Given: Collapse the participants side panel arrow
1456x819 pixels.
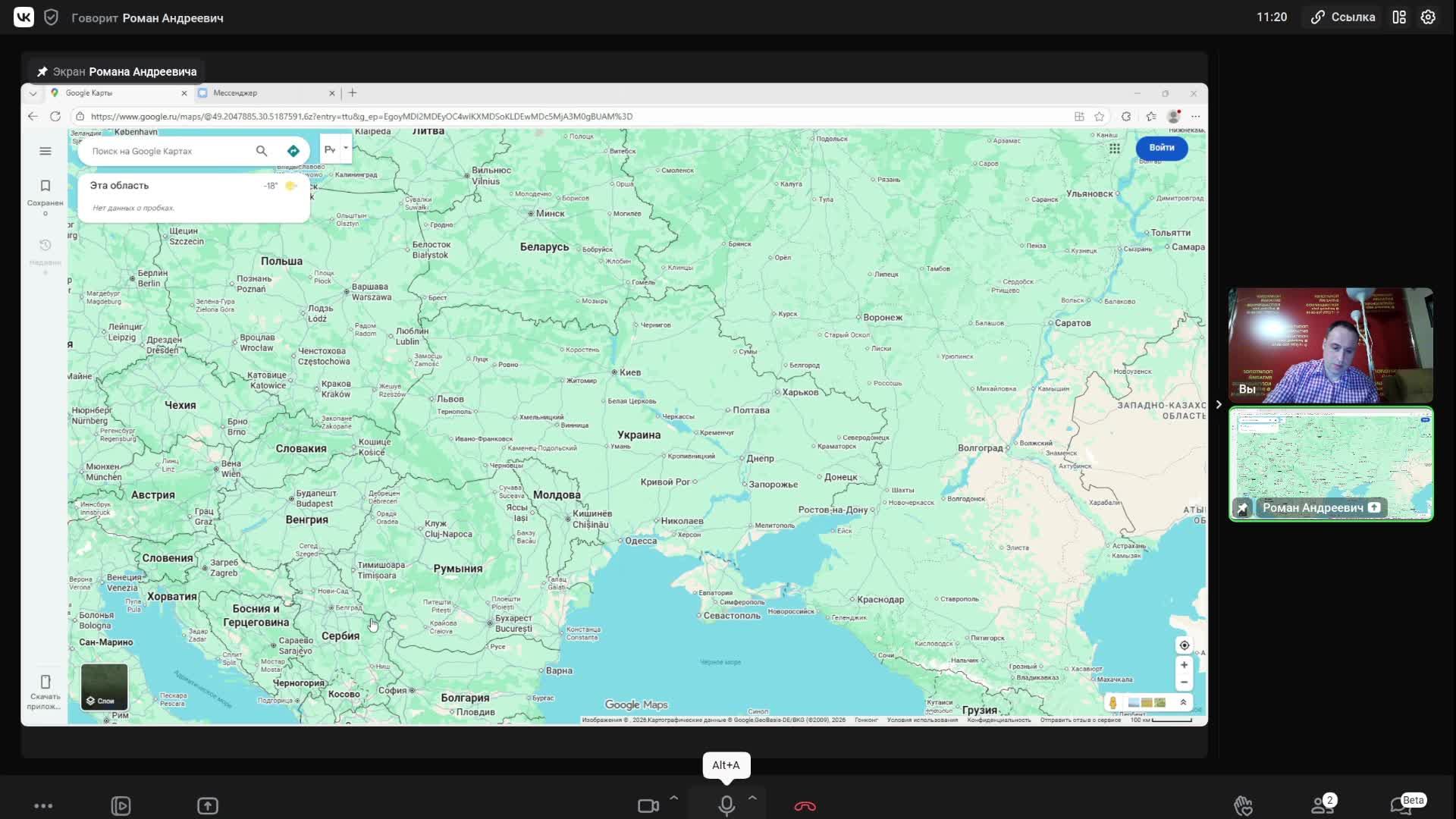Looking at the screenshot, I should pos(1219,404).
